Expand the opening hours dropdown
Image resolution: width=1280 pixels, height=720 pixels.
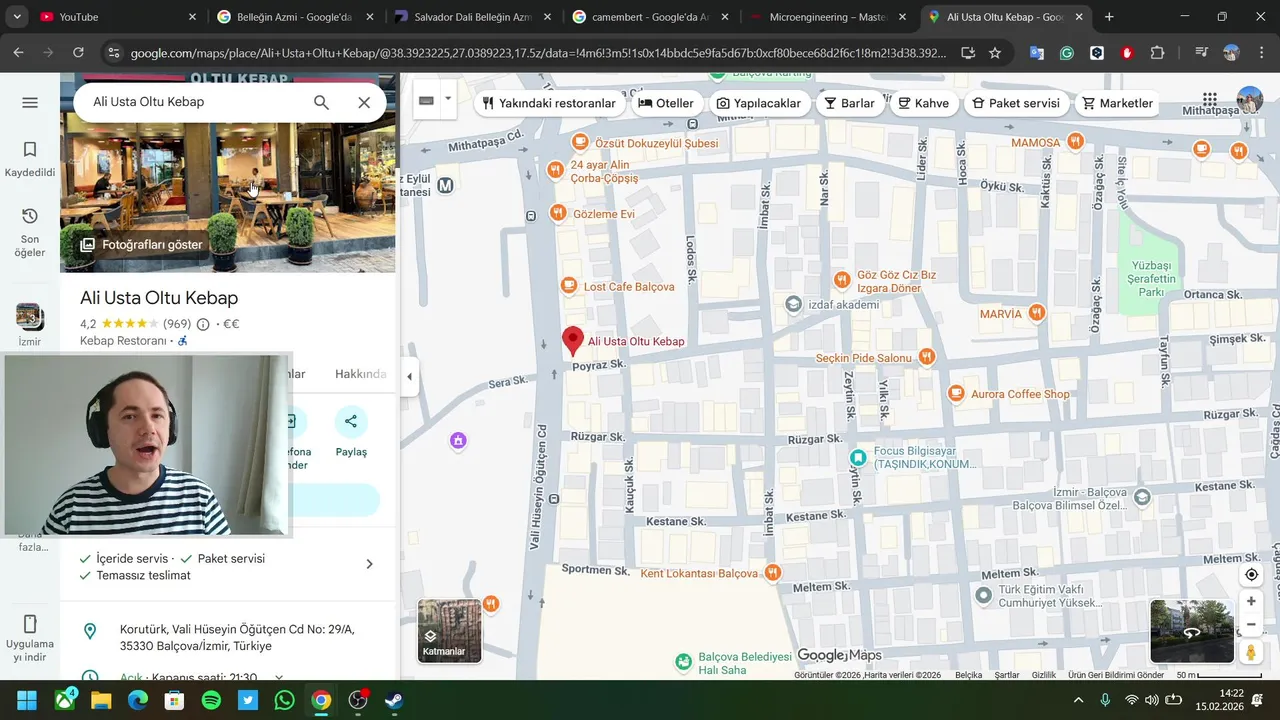[279, 677]
